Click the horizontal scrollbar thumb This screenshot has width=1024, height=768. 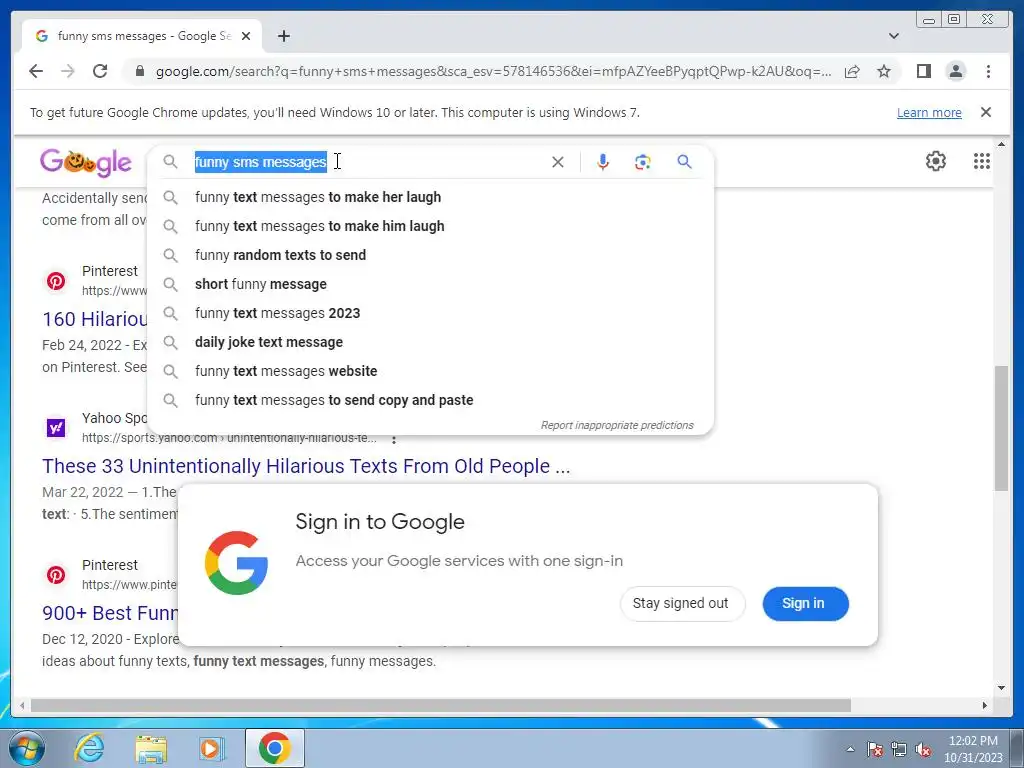point(441,705)
